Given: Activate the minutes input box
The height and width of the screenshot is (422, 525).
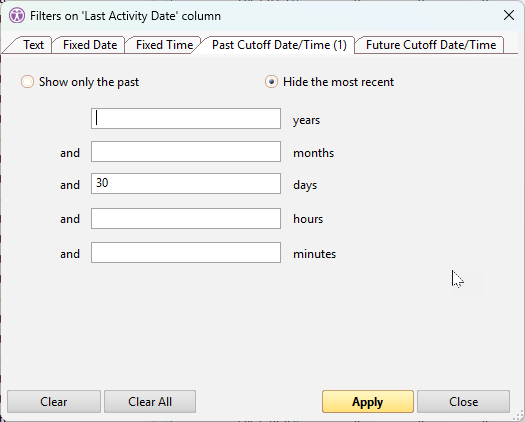Looking at the screenshot, I should pyautogui.click(x=186, y=253).
